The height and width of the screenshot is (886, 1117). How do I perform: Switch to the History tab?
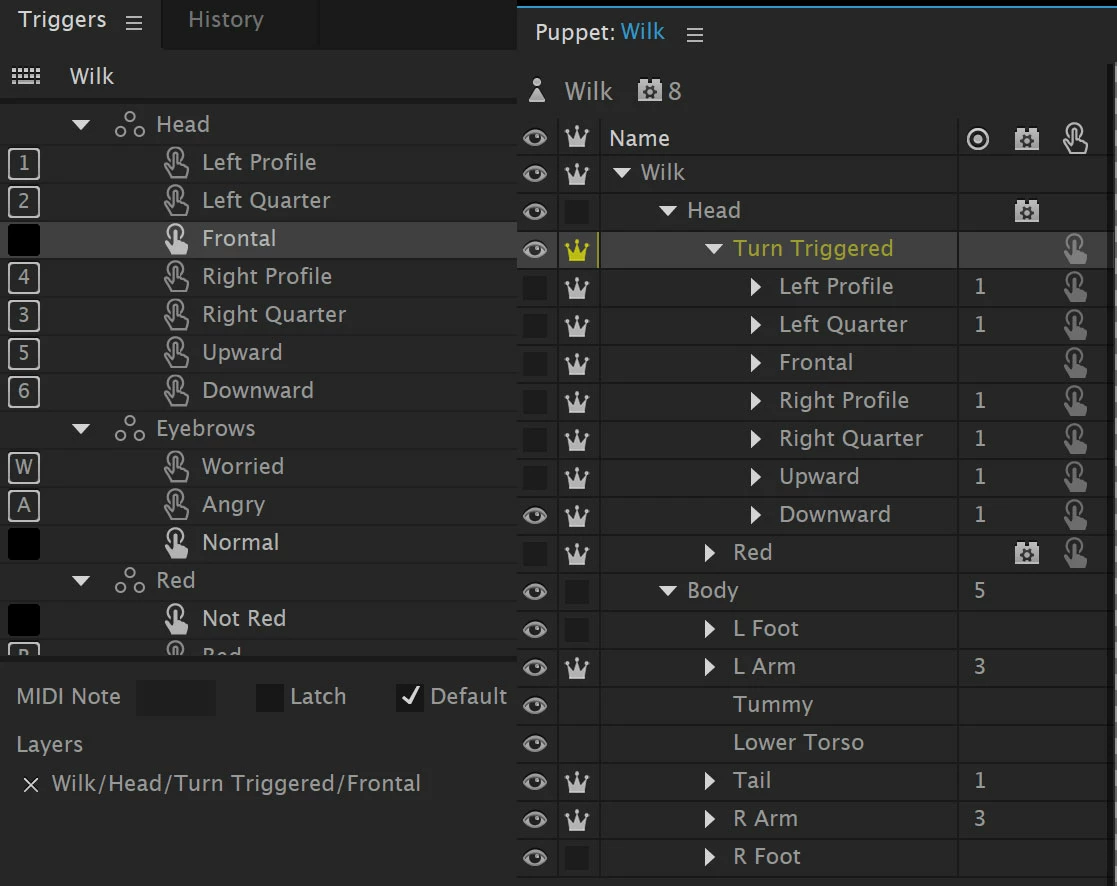[226, 20]
